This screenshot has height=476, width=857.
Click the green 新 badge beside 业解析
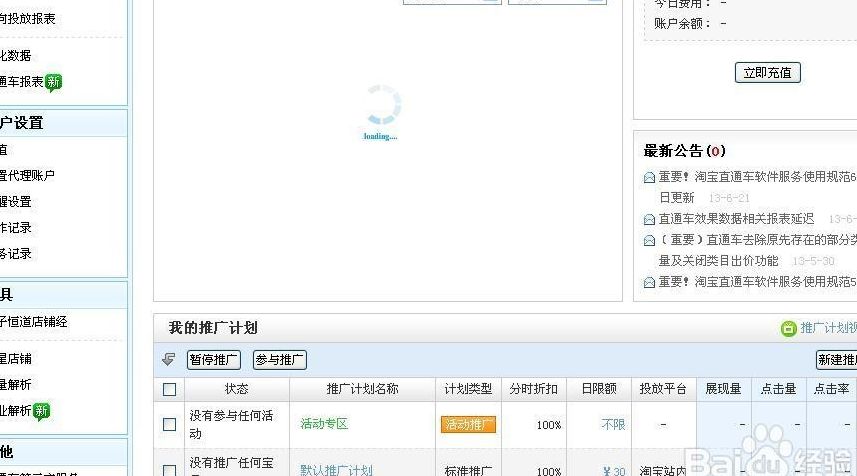pyautogui.click(x=42, y=411)
